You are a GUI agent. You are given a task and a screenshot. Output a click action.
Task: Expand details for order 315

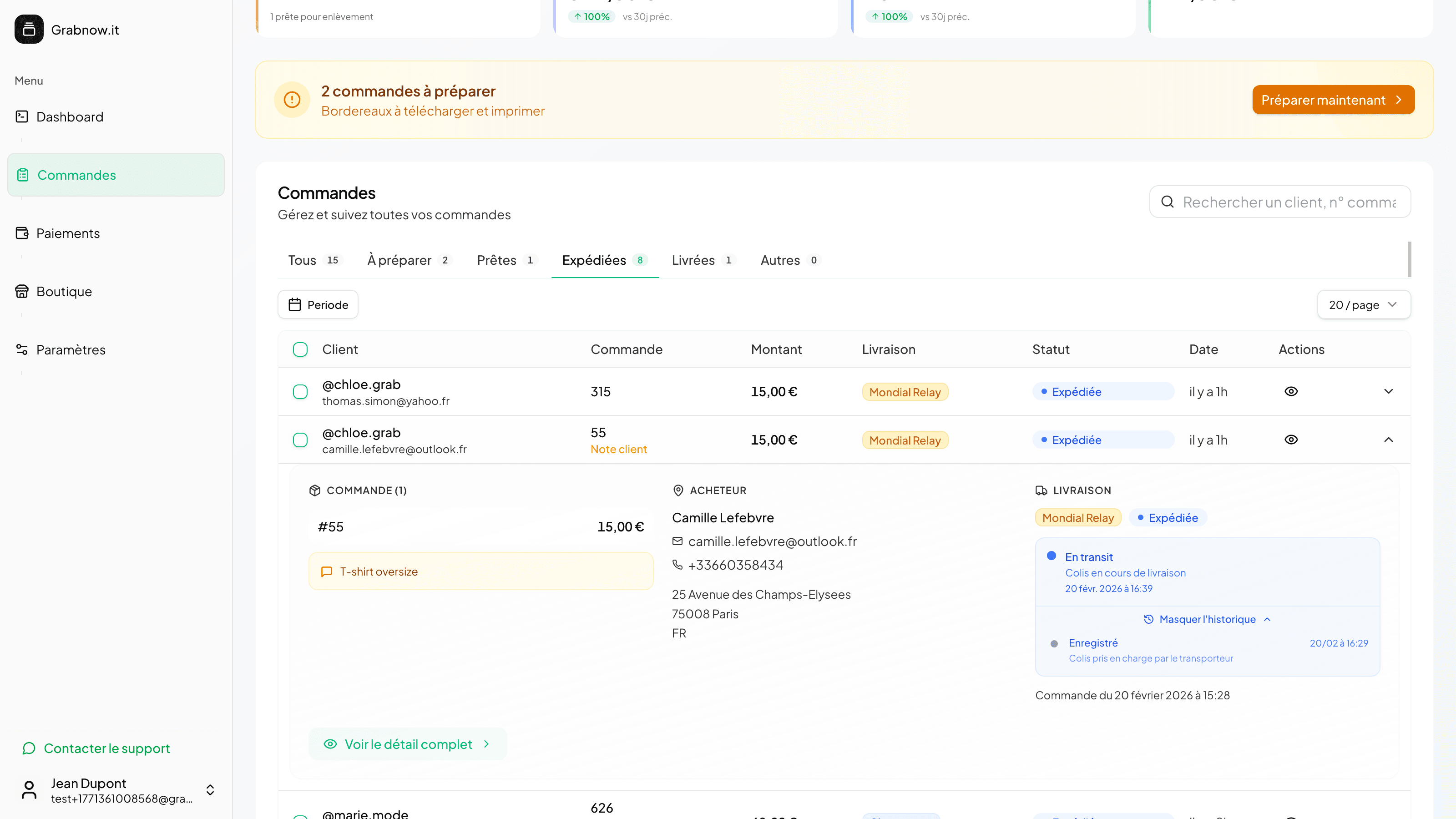1389,391
